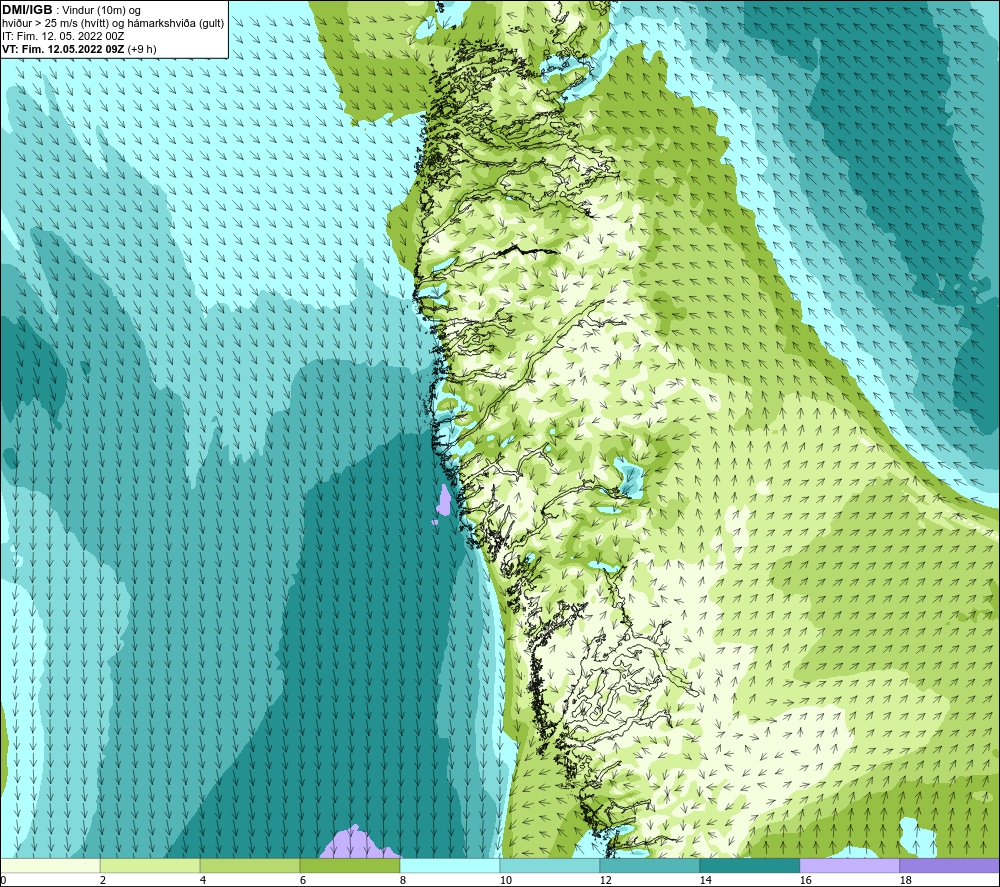This screenshot has height=887, width=1000.
Task: Click the small purple wind patch near the coast
Action: (443, 500)
